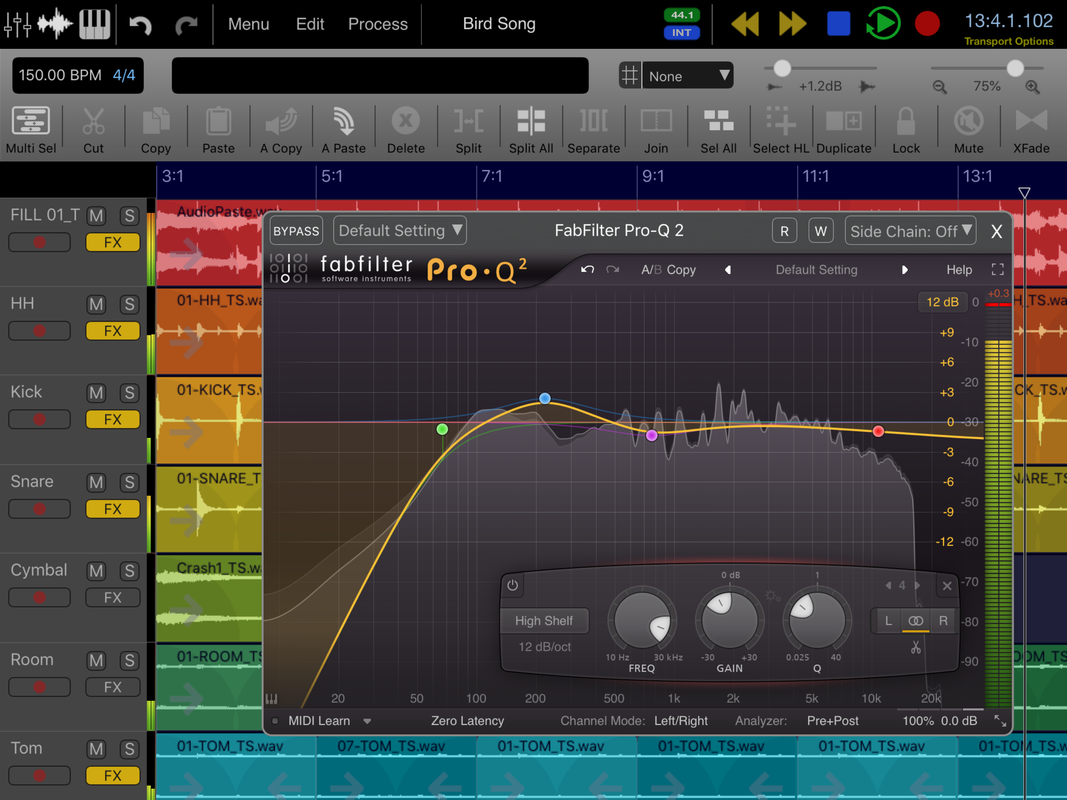
Task: Click the Split tool
Action: (468, 131)
